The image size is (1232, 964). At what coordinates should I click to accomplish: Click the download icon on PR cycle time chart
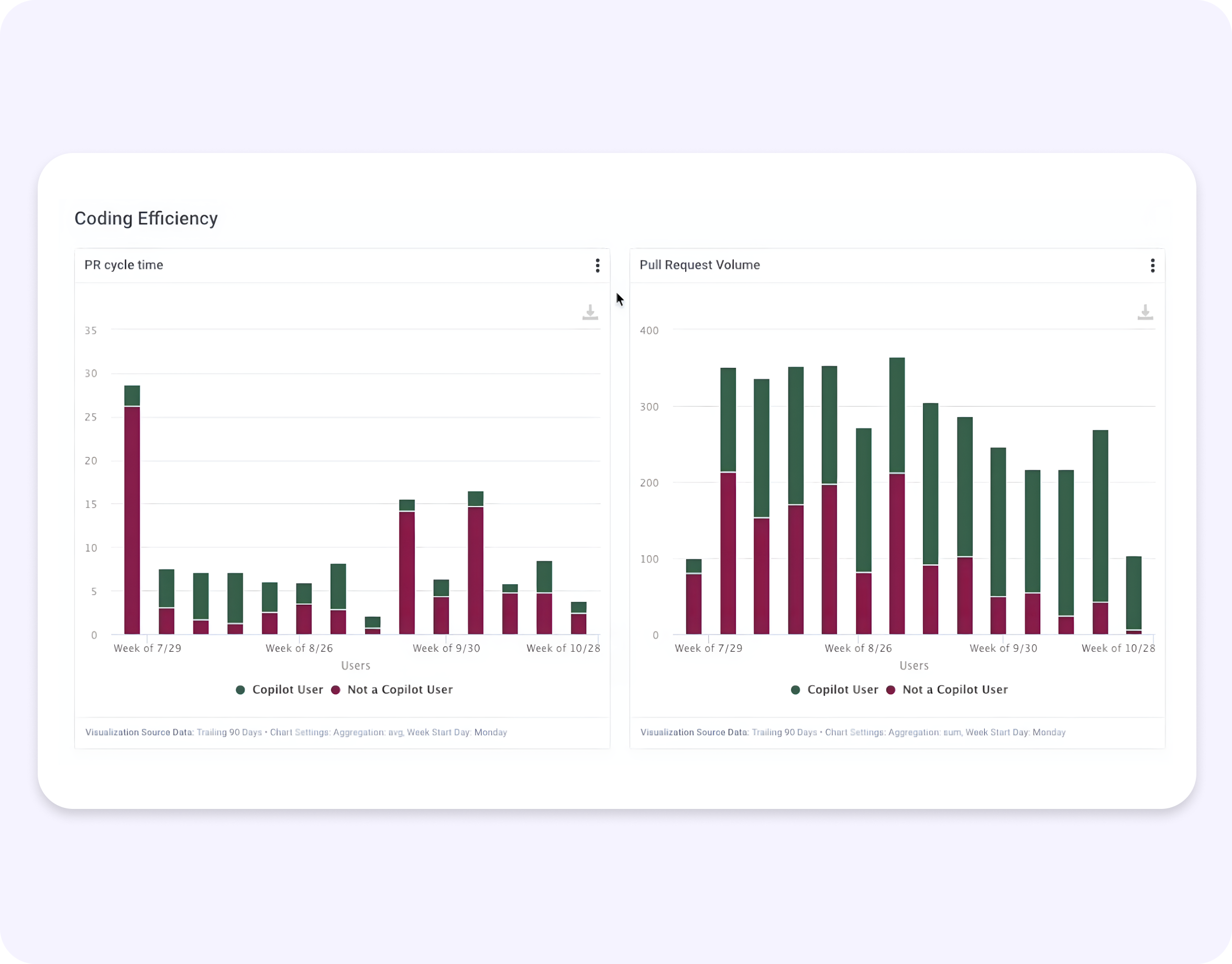(590, 312)
